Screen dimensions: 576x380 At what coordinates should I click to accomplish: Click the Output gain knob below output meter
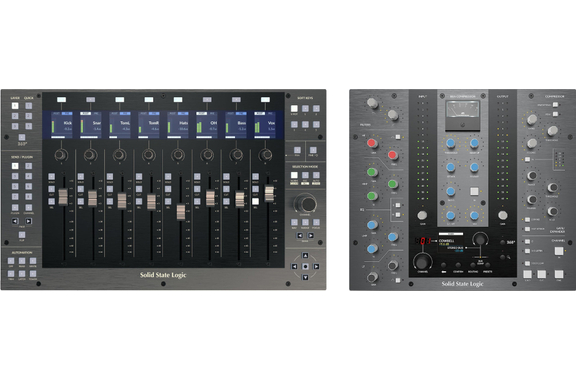[503, 215]
